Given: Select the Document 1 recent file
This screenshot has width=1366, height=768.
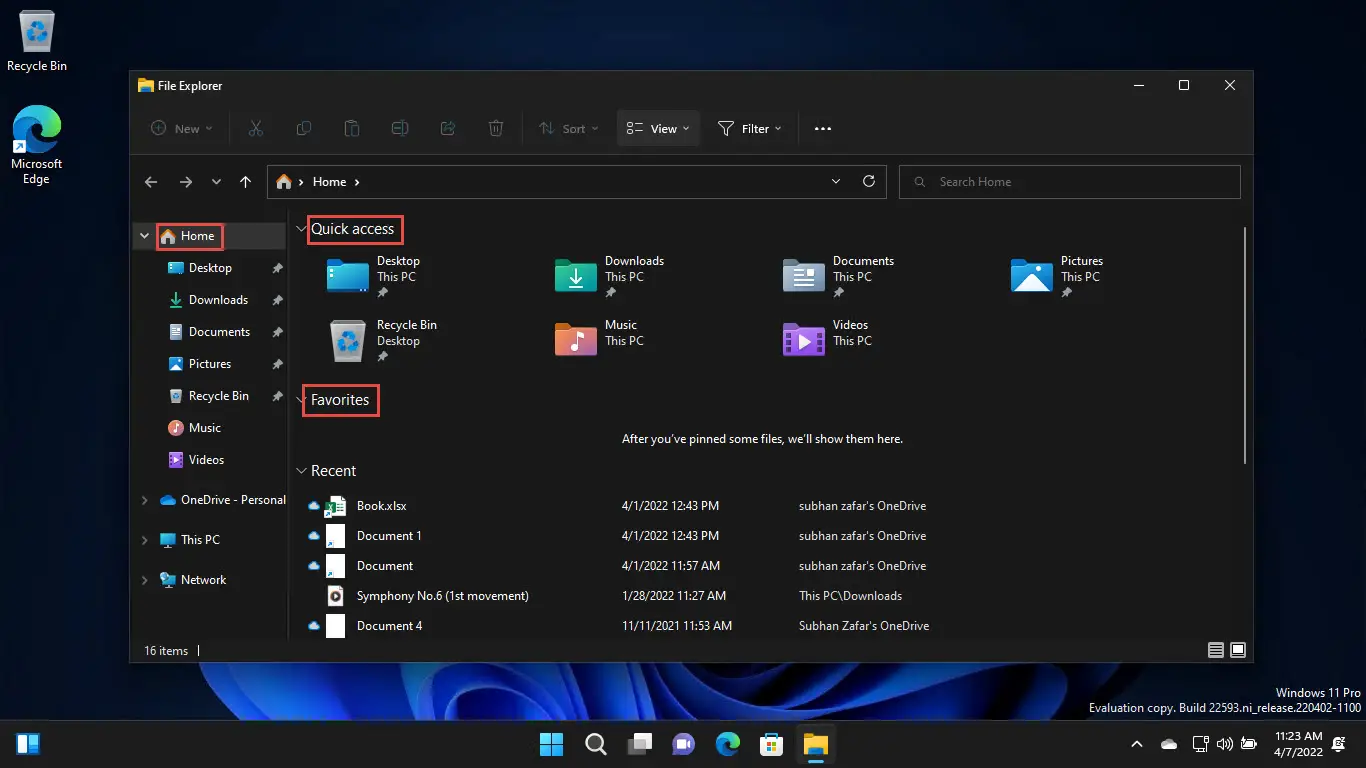Looking at the screenshot, I should click(389, 536).
